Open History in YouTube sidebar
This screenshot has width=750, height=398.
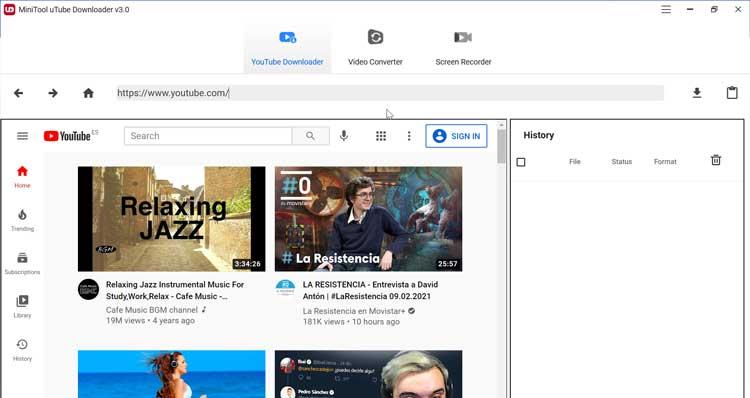tap(22, 350)
